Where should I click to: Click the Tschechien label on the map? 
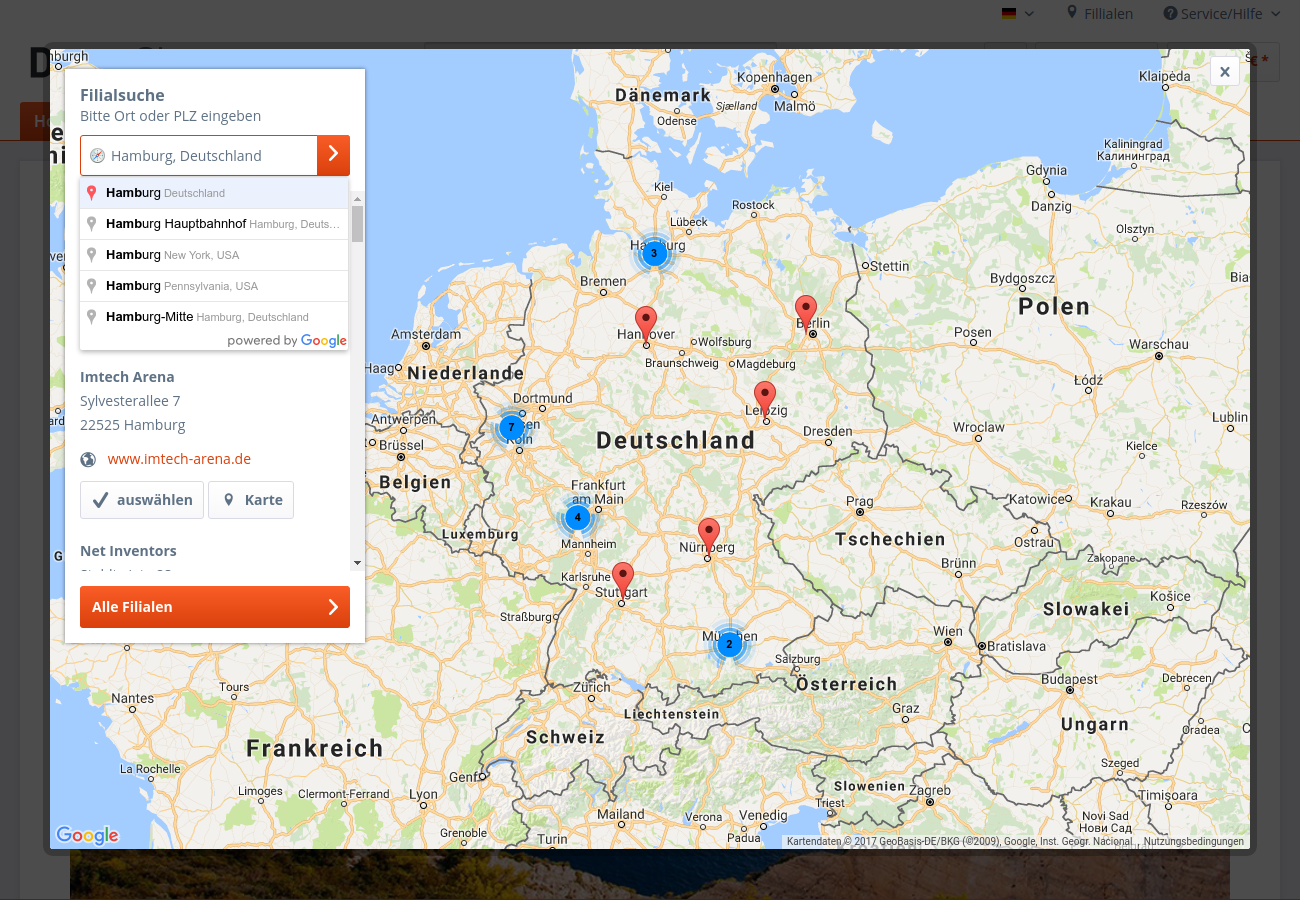click(x=890, y=539)
